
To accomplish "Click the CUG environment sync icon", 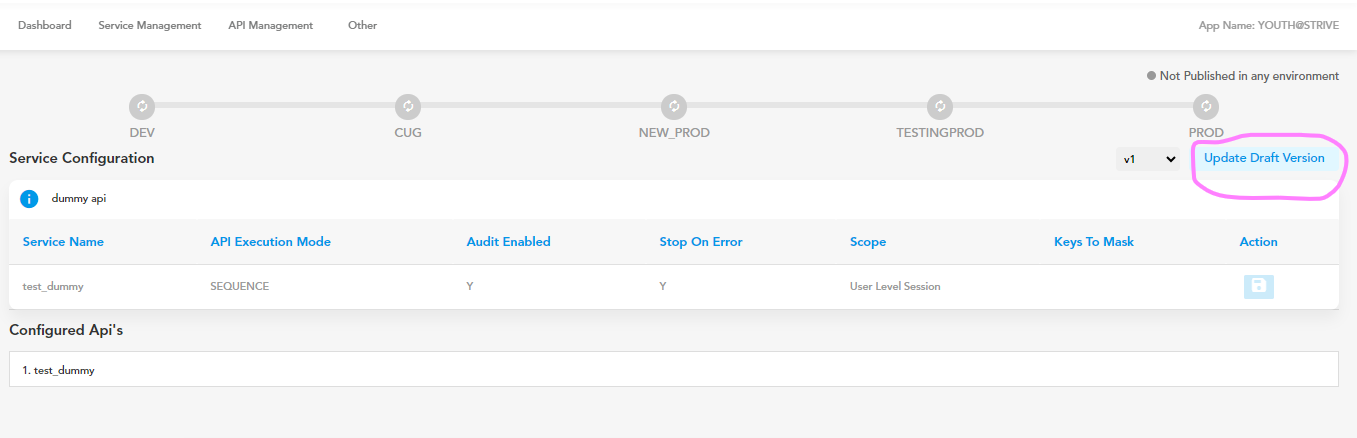I will (x=408, y=106).
